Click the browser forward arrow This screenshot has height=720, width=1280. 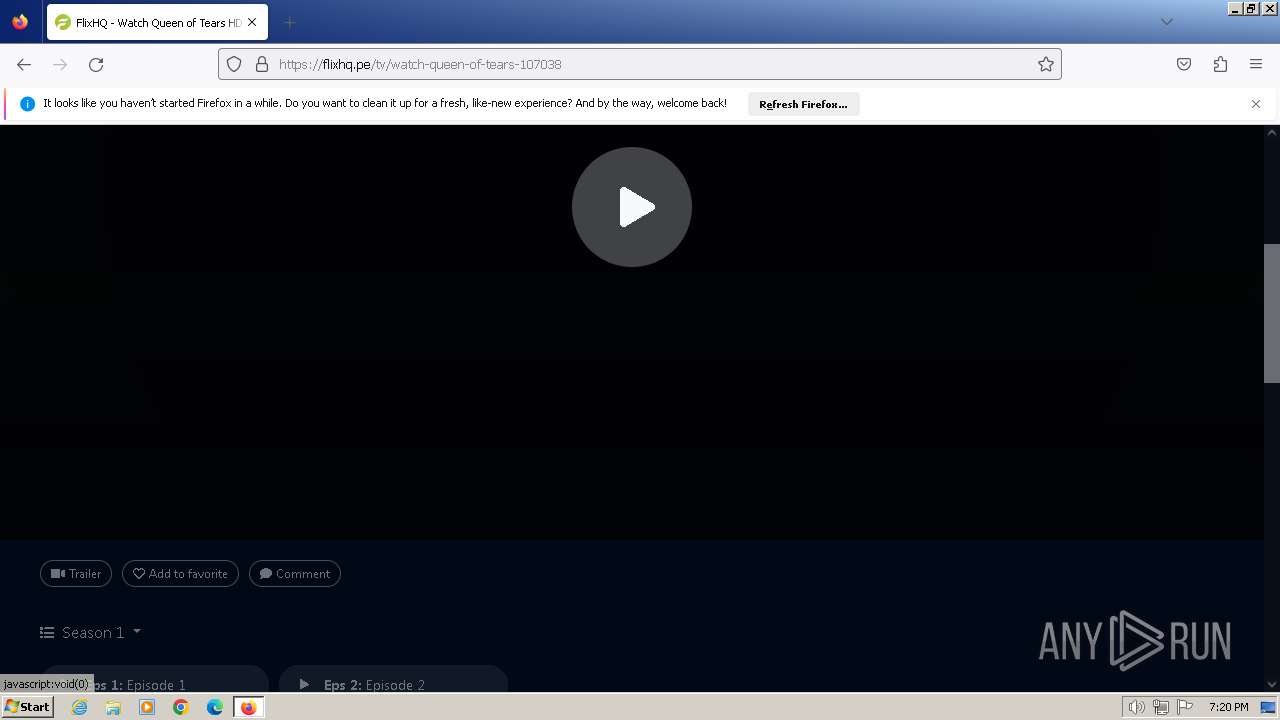pyautogui.click(x=60, y=64)
